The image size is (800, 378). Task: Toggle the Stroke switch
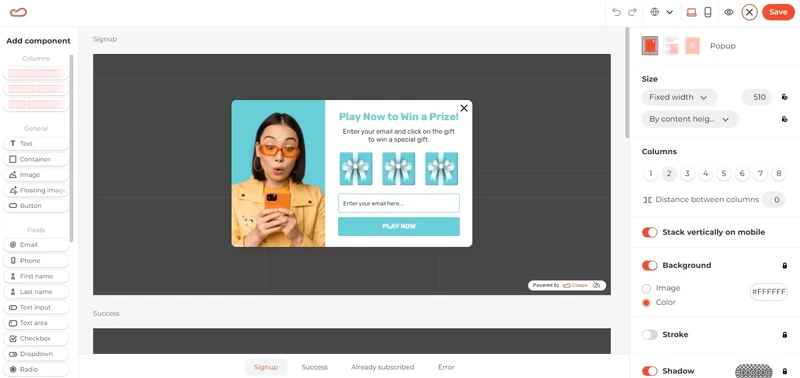click(649, 335)
